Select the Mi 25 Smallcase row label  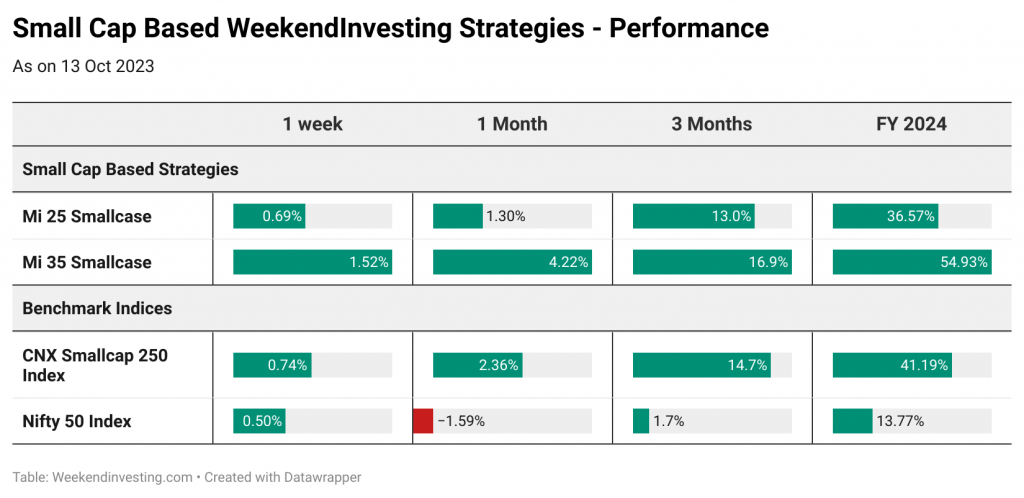click(x=87, y=216)
